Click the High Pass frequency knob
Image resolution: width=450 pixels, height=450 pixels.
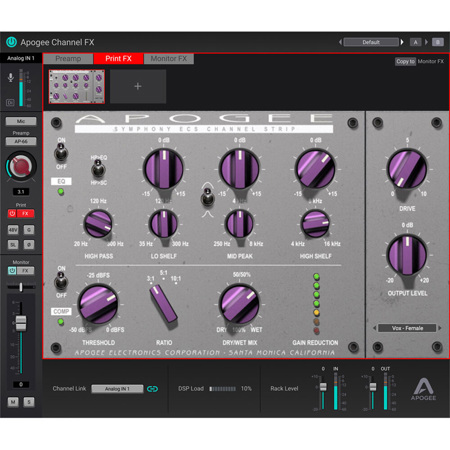(x=98, y=224)
